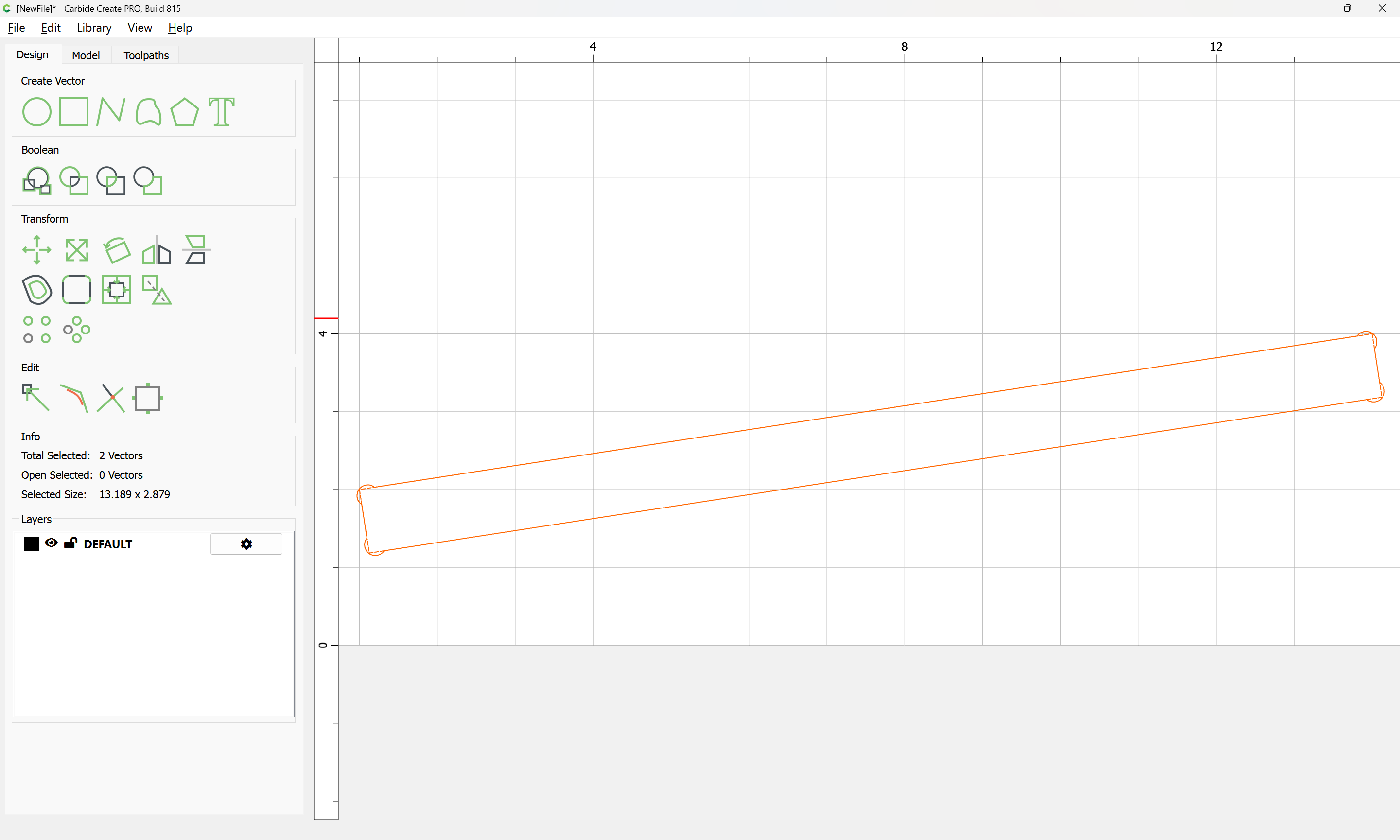Open the File menu
Image resolution: width=1400 pixels, height=840 pixels.
(17, 28)
